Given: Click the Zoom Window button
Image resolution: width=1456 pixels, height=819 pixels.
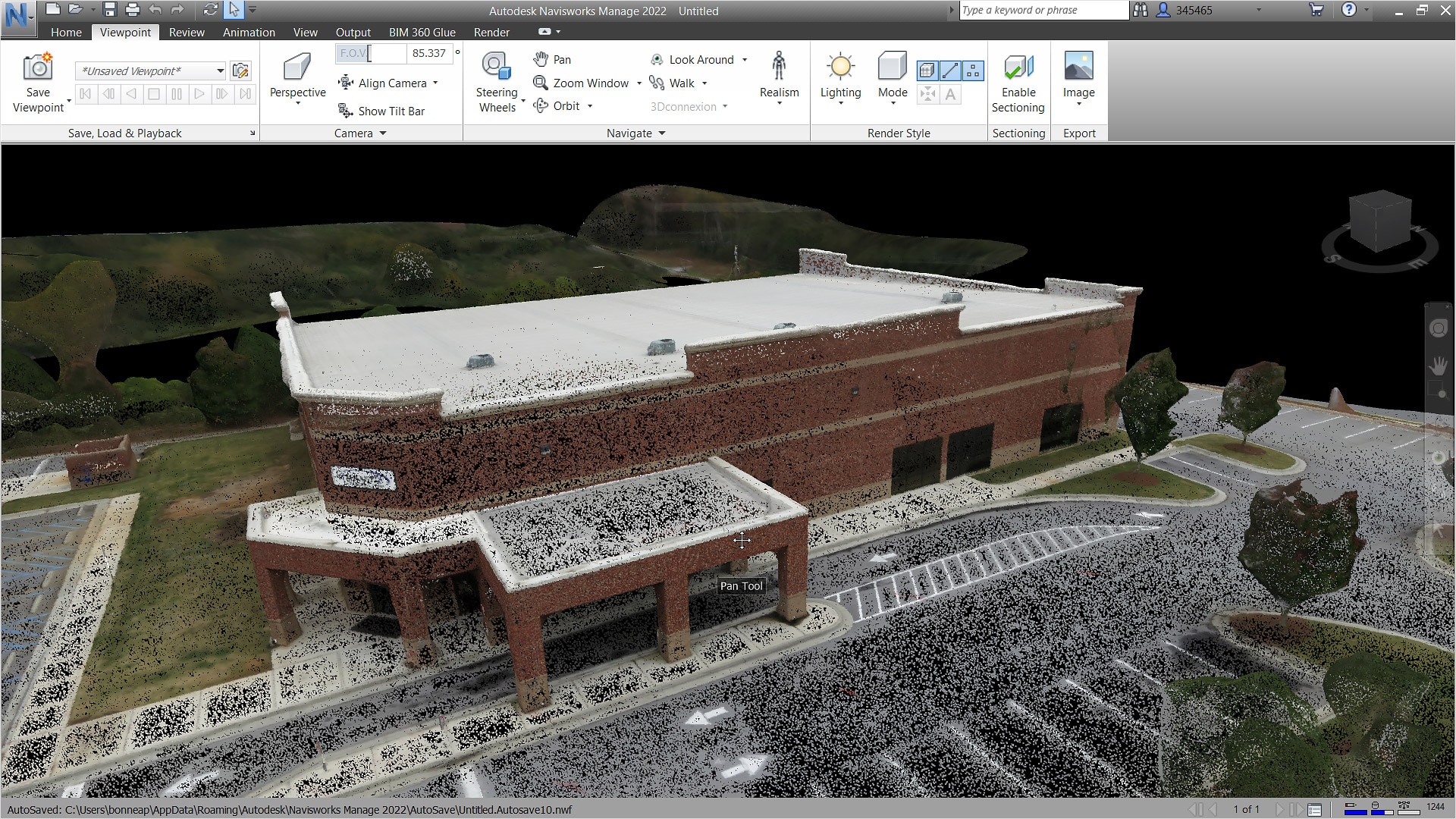Looking at the screenshot, I should [x=582, y=83].
